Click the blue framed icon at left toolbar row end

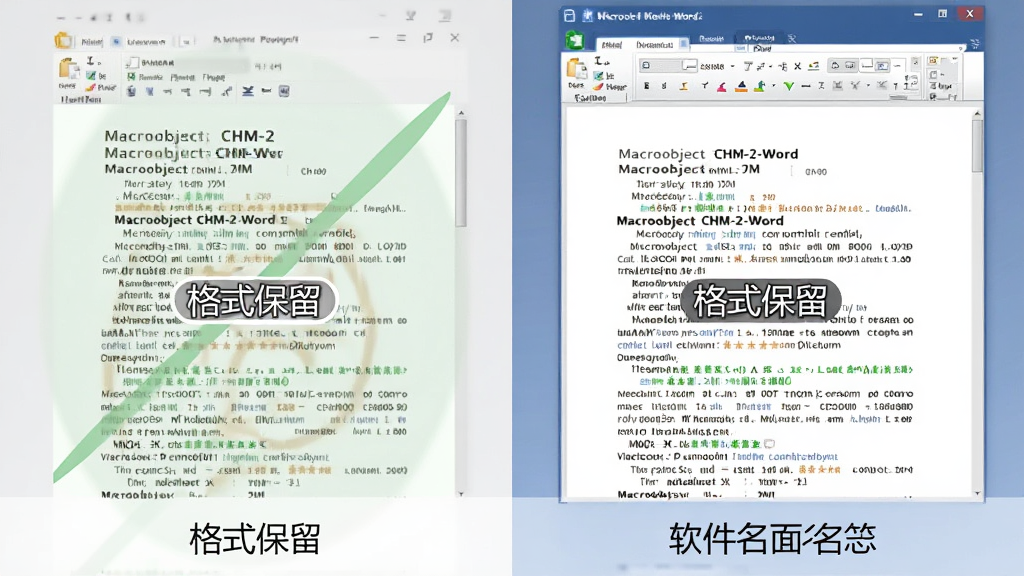[x=284, y=91]
